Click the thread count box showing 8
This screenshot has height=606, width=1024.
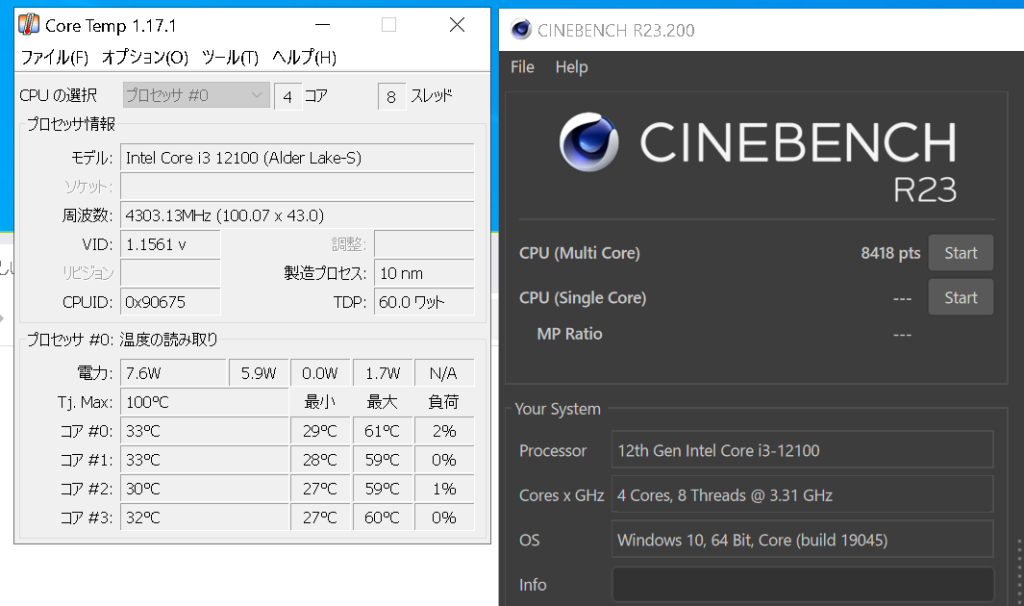(x=391, y=97)
